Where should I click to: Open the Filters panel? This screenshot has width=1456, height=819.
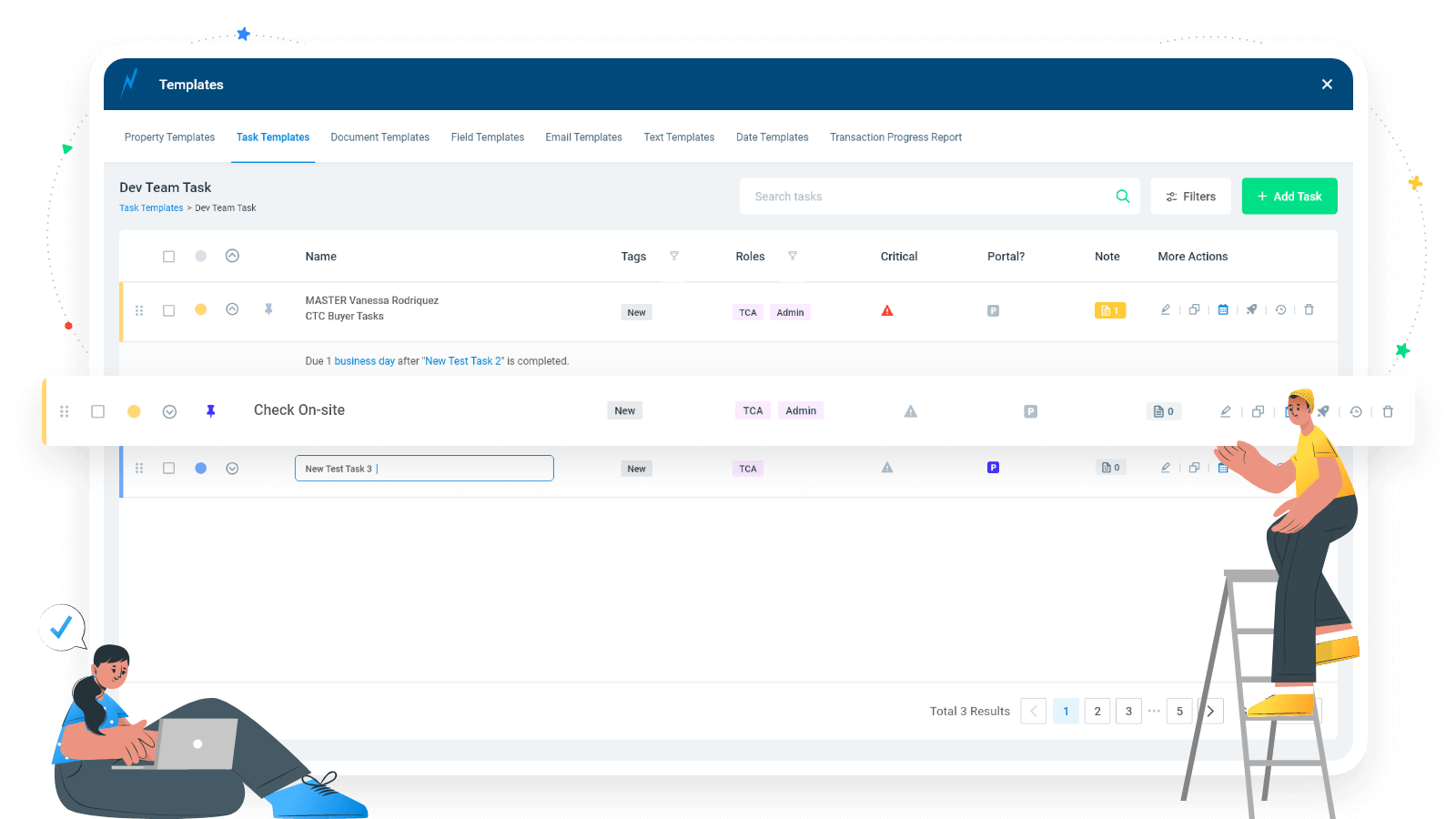(1190, 196)
